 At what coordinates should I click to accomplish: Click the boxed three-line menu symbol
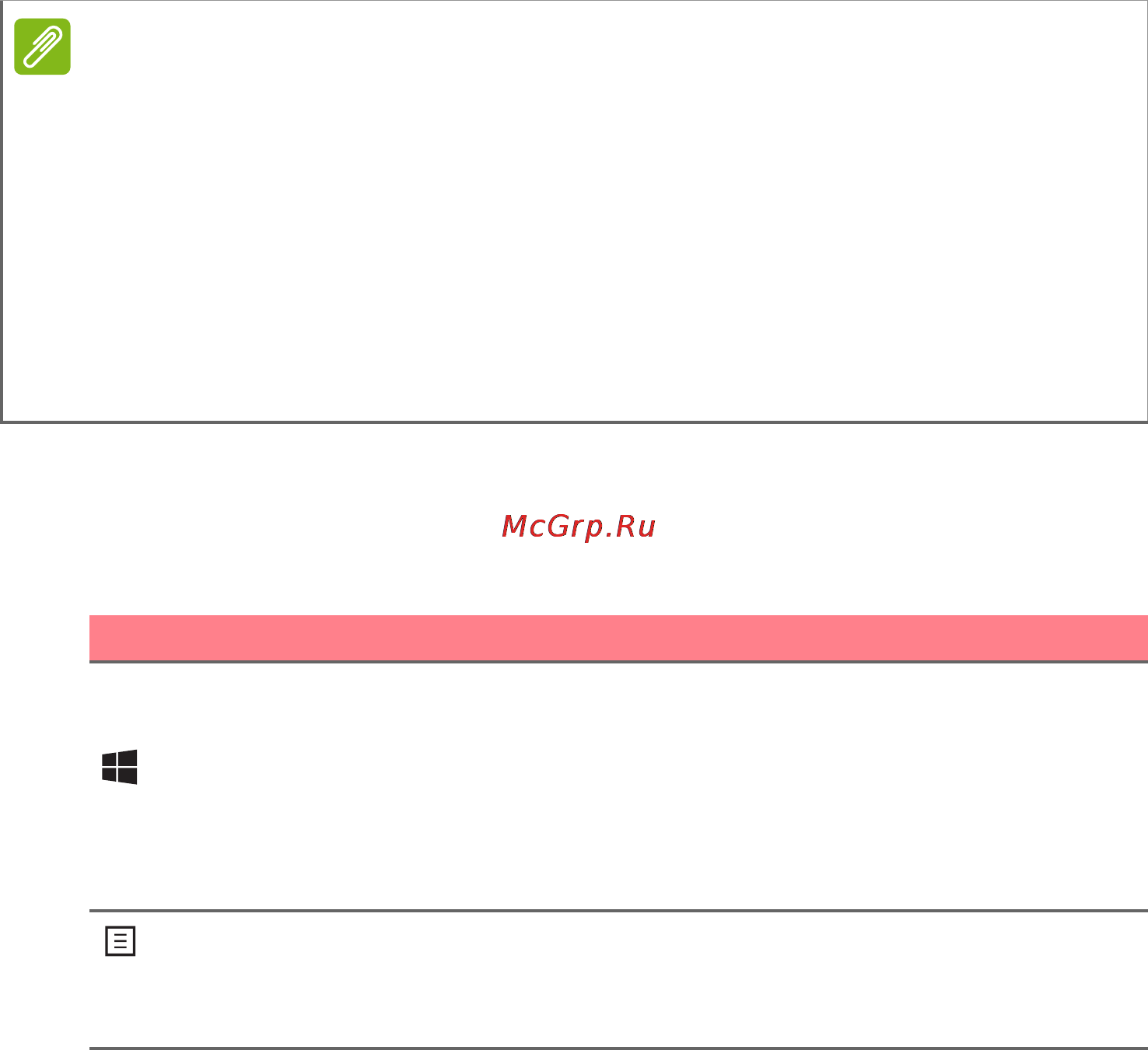pyautogui.click(x=121, y=941)
